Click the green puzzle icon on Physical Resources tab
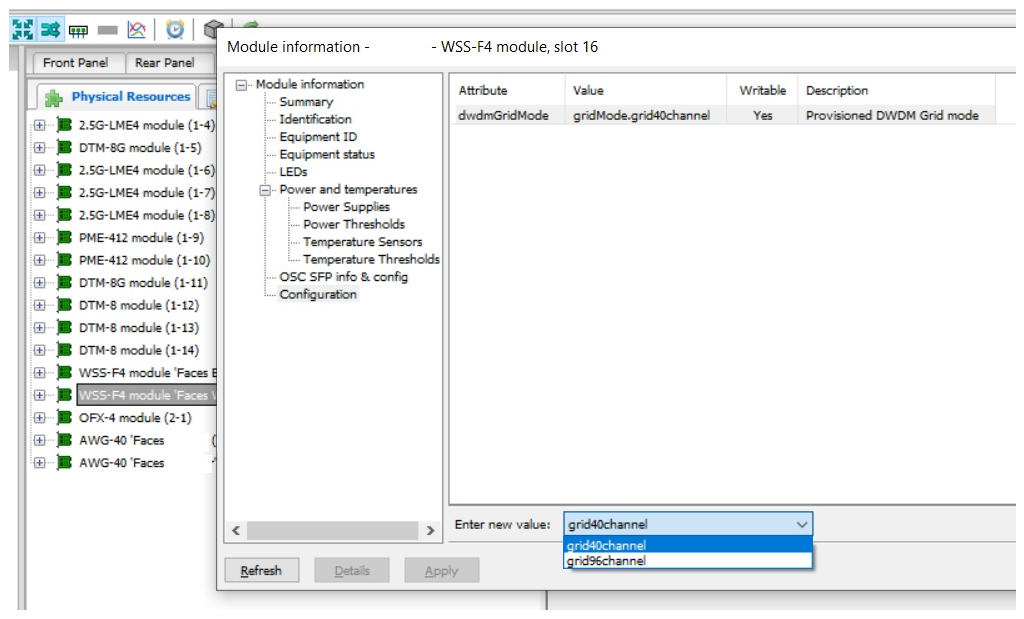Screen dimensions: 1024x619 point(54,98)
